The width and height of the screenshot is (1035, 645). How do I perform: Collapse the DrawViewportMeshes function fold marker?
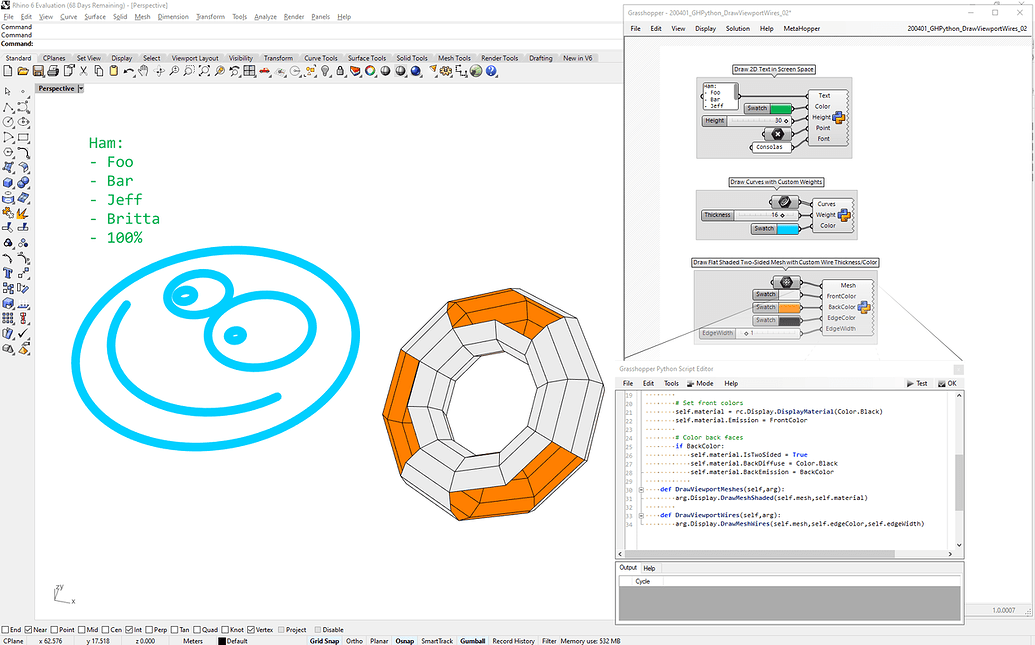[641, 489]
